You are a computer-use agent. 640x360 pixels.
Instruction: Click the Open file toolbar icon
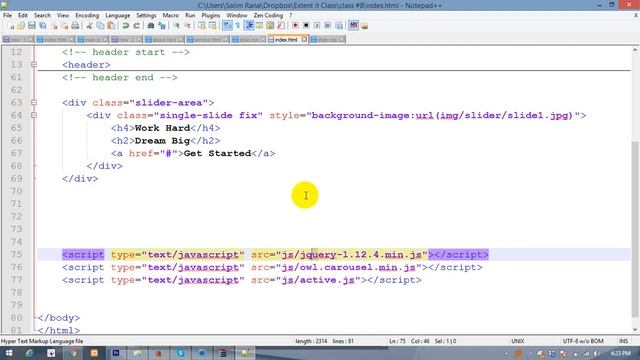click(21, 26)
